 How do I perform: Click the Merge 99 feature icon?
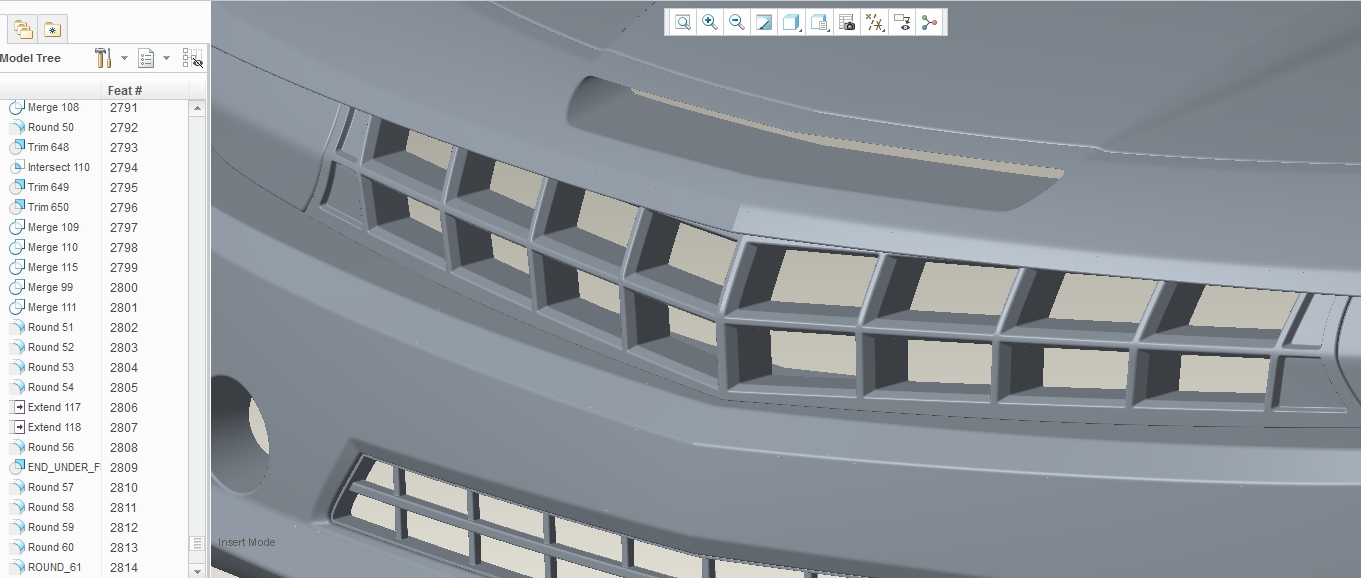pyautogui.click(x=17, y=287)
